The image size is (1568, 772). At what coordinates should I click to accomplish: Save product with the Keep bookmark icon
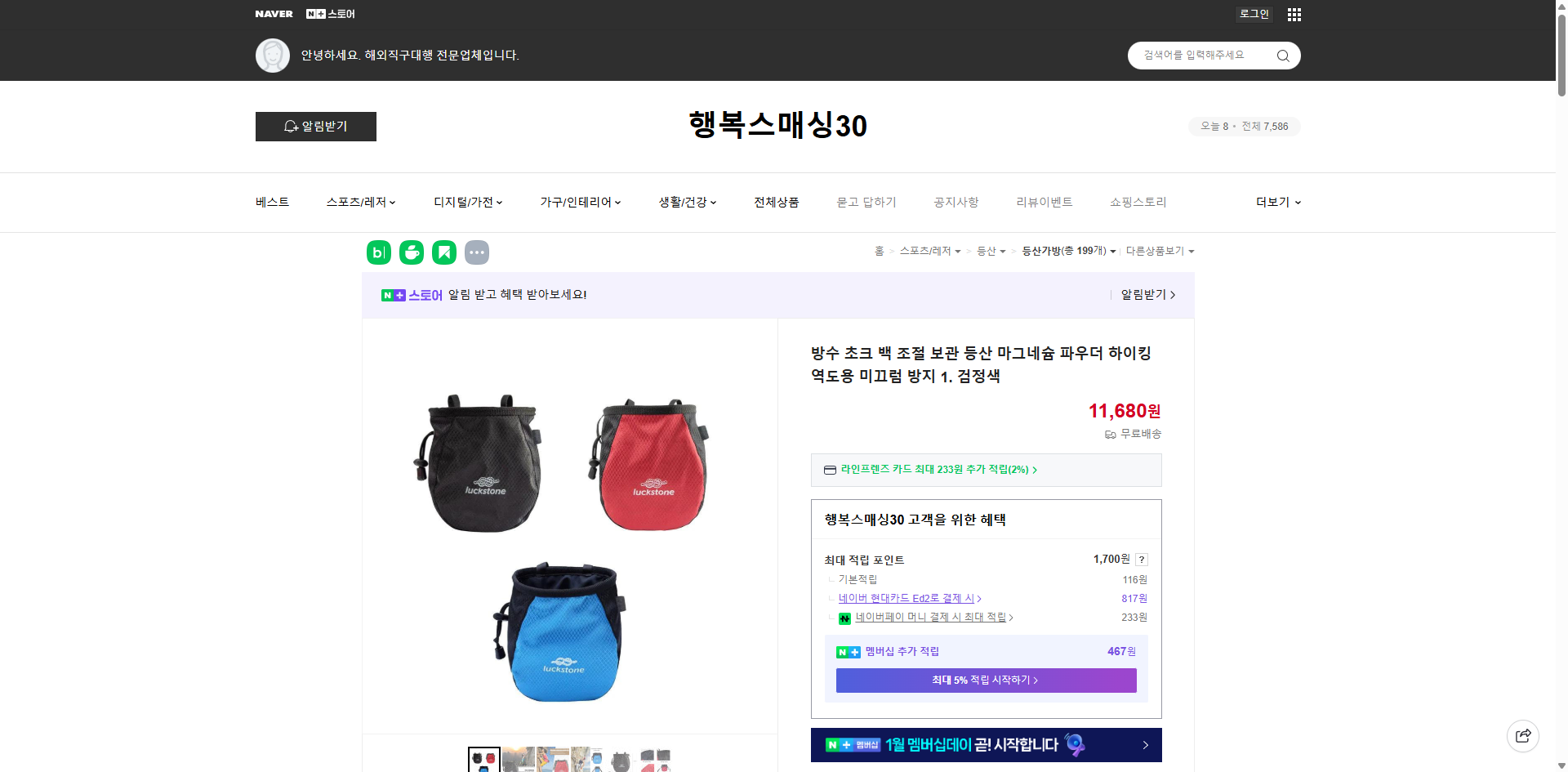pos(443,252)
